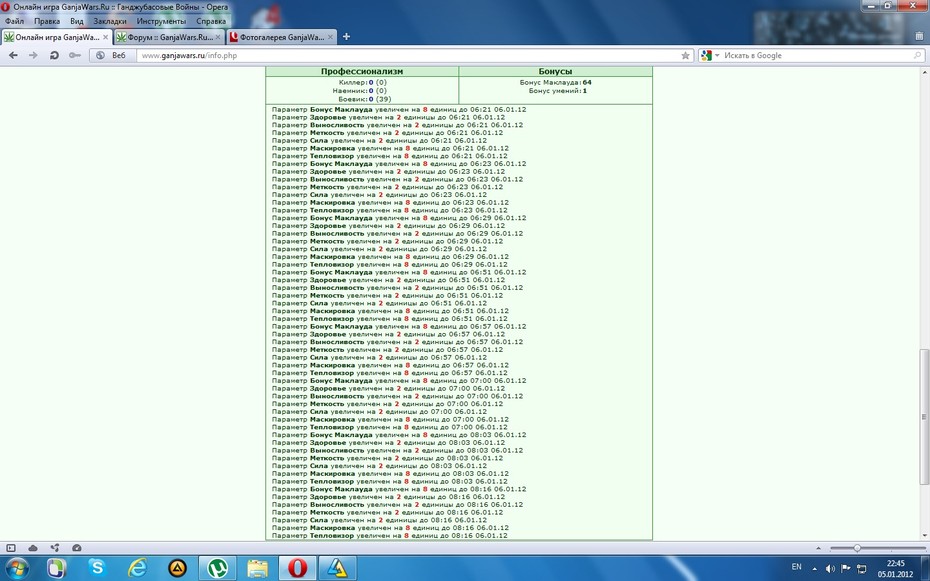Click the Бонусы table header
This screenshot has width=930, height=581.
(555, 71)
